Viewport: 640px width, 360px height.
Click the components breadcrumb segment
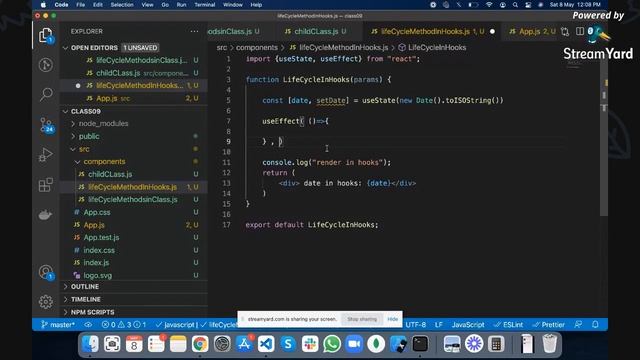pyautogui.click(x=256, y=48)
